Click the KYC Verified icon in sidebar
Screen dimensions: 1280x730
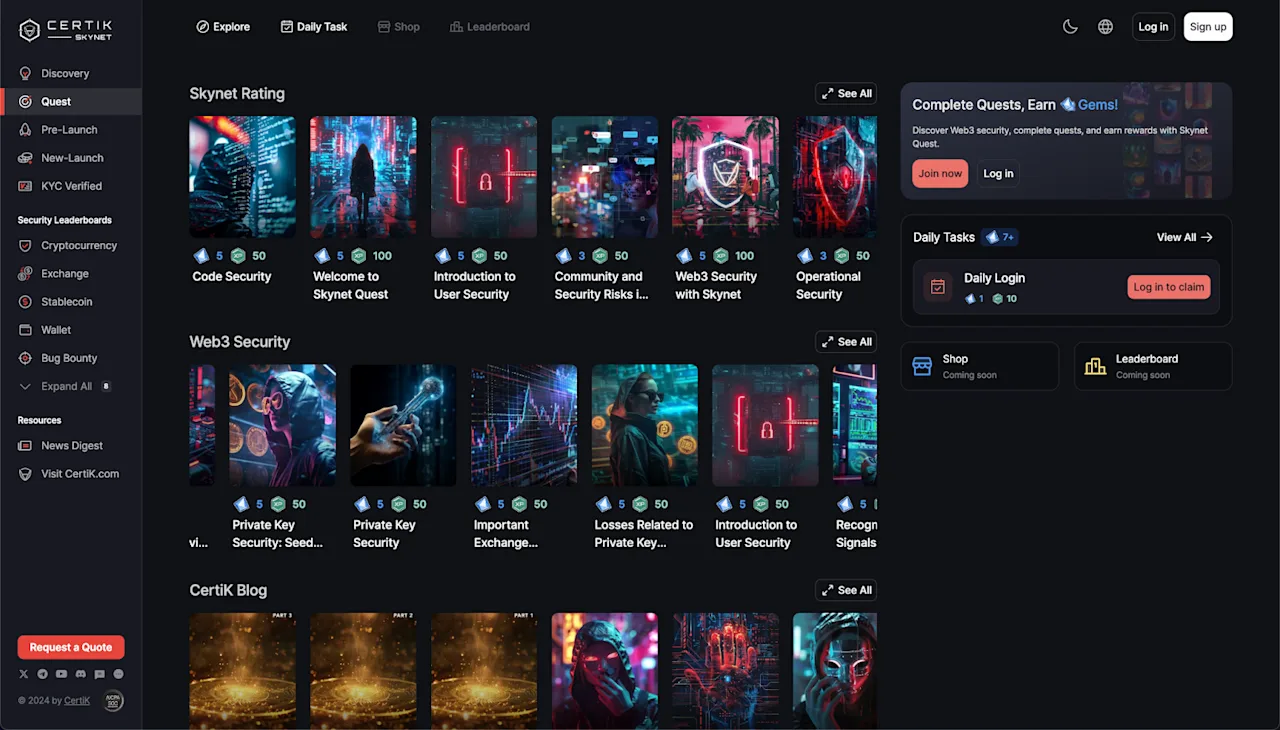(x=25, y=186)
